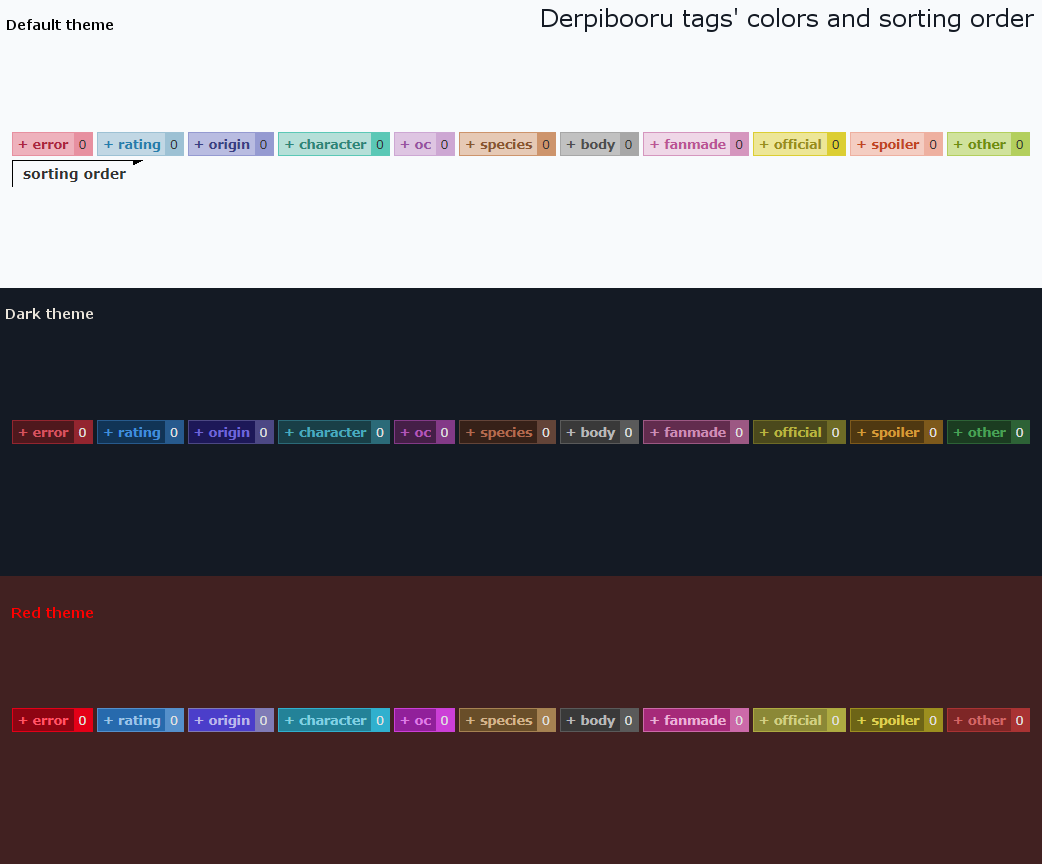The image size is (1042, 864).
Task: Click the Red theme spoiler tag count
Action: (x=933, y=720)
